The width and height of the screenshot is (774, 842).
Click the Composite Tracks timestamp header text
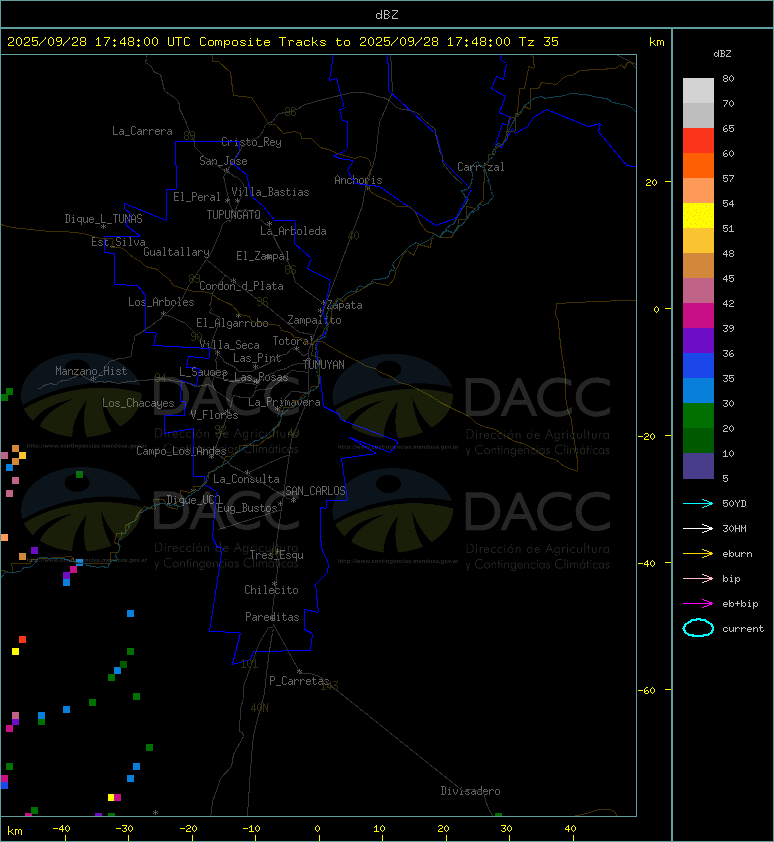pos(283,42)
